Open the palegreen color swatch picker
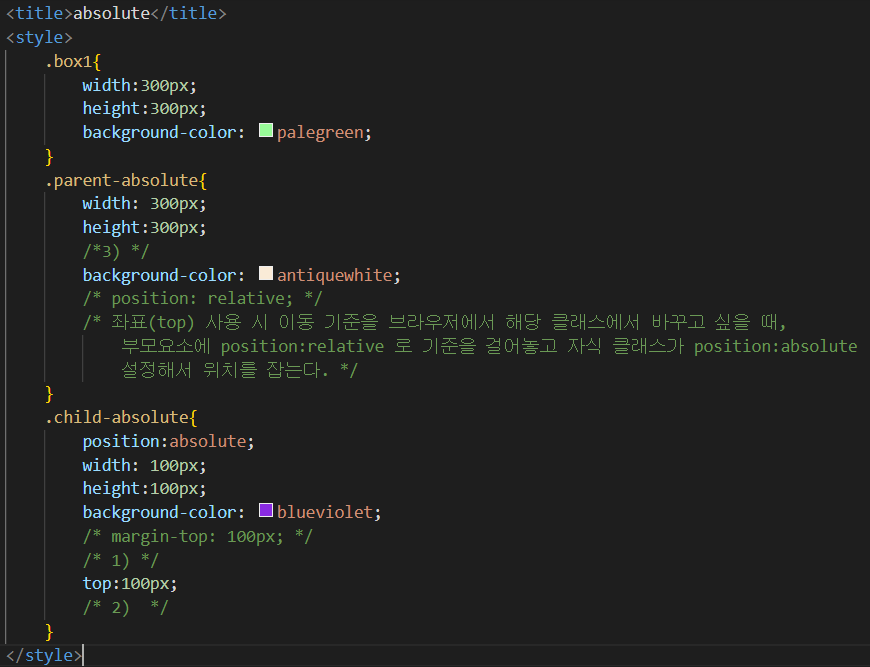The height and width of the screenshot is (667, 870). pyautogui.click(x=266, y=131)
